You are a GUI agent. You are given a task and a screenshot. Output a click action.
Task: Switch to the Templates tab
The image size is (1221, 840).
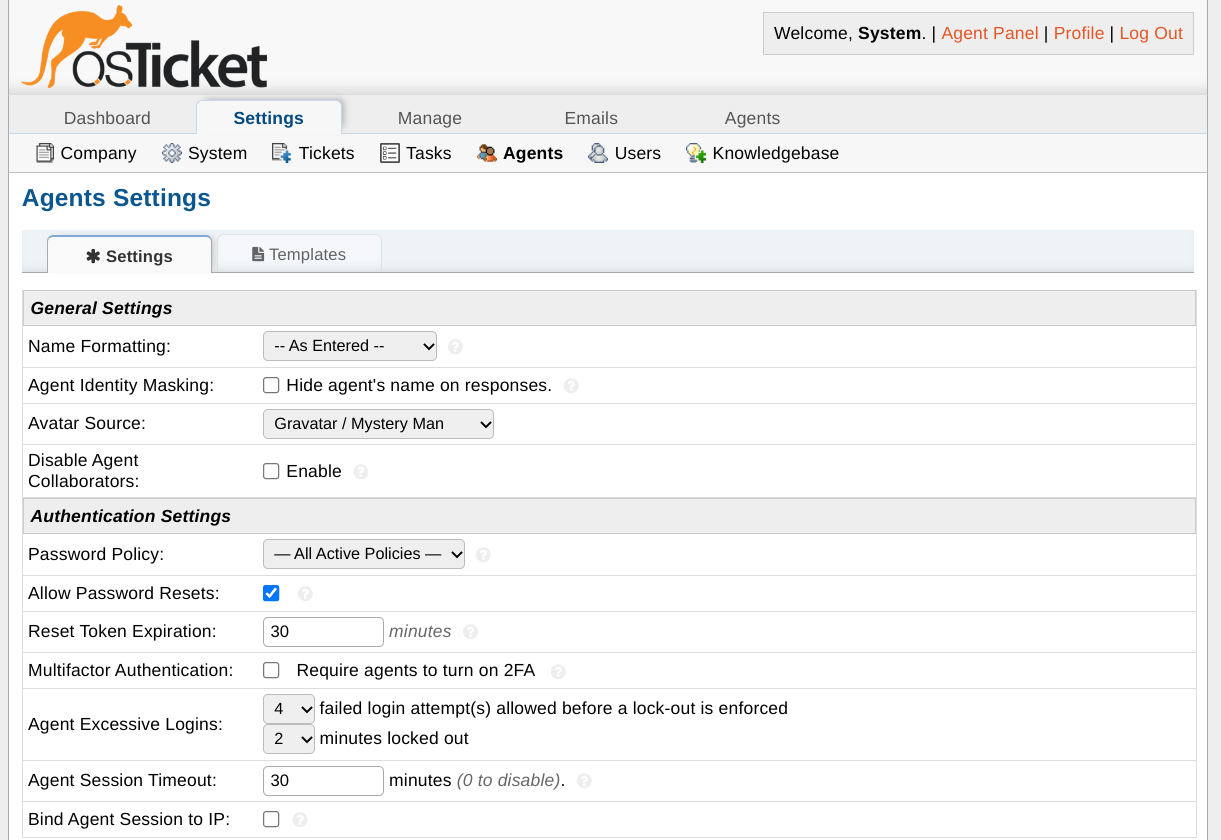click(299, 254)
